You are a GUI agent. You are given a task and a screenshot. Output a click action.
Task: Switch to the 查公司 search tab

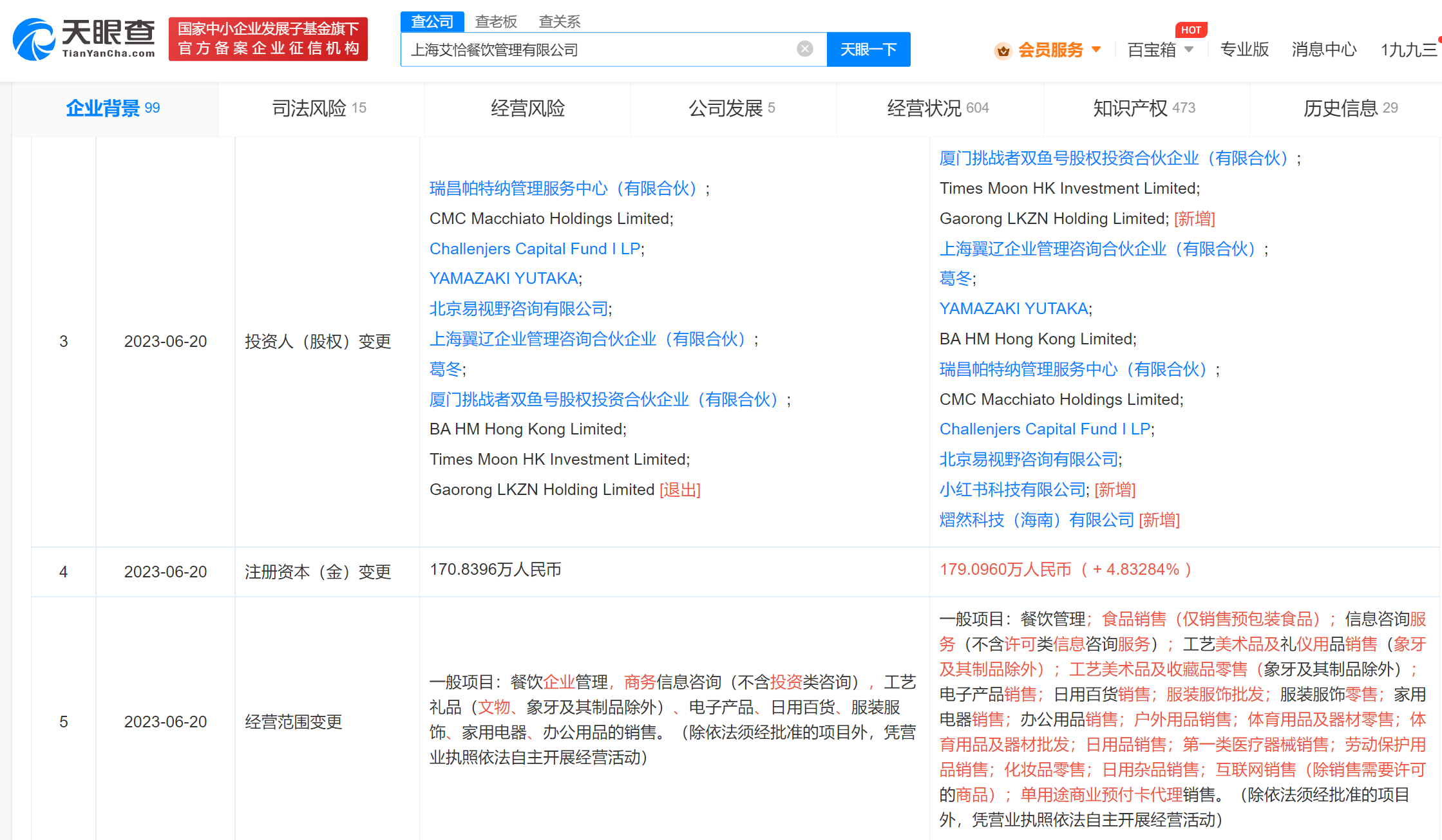(x=432, y=22)
